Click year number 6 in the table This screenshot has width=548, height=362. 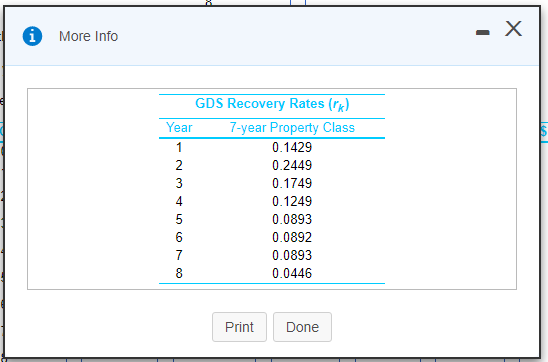coord(179,237)
